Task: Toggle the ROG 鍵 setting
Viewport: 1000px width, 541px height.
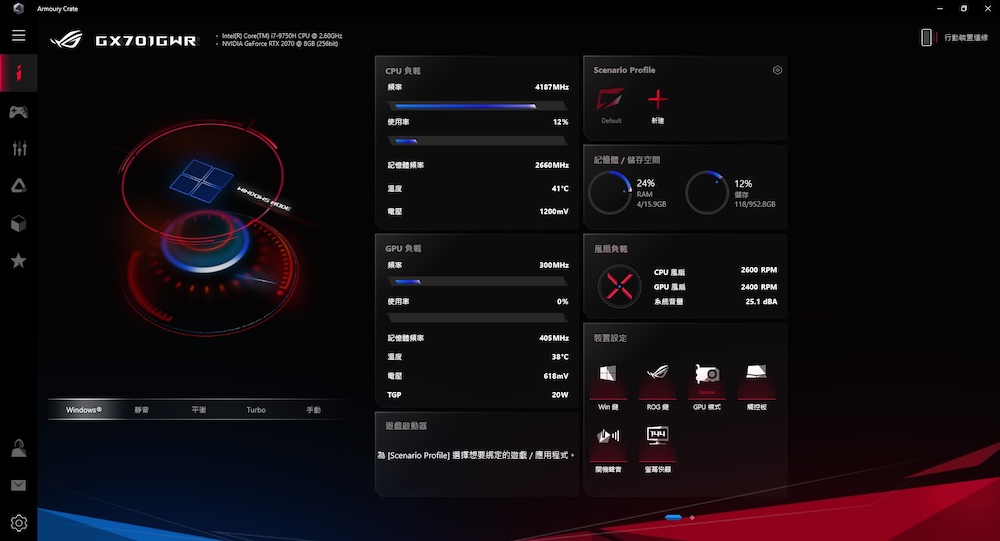Action: [658, 386]
